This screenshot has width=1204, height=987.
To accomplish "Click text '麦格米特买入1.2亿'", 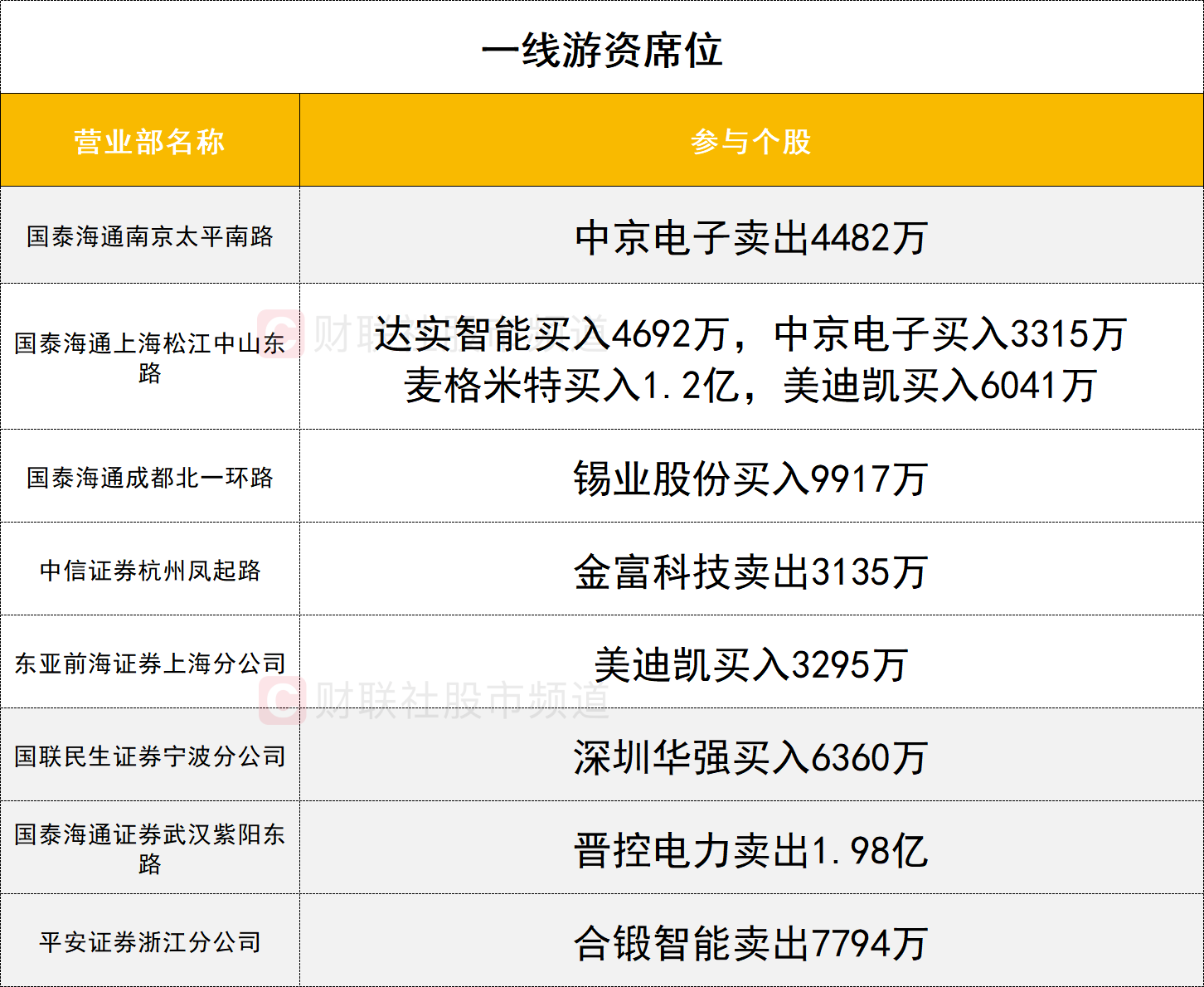I will (570, 386).
